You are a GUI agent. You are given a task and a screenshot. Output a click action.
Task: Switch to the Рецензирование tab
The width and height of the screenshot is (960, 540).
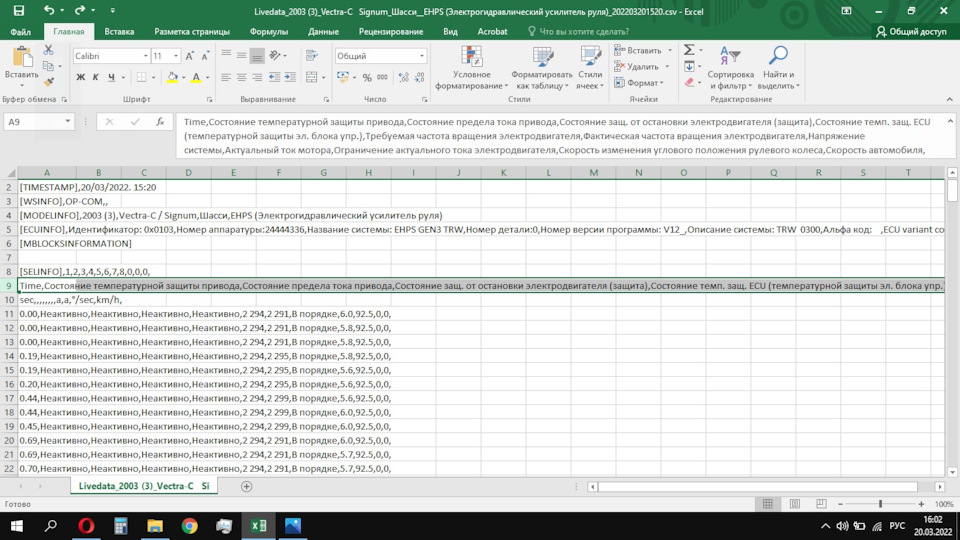click(391, 31)
